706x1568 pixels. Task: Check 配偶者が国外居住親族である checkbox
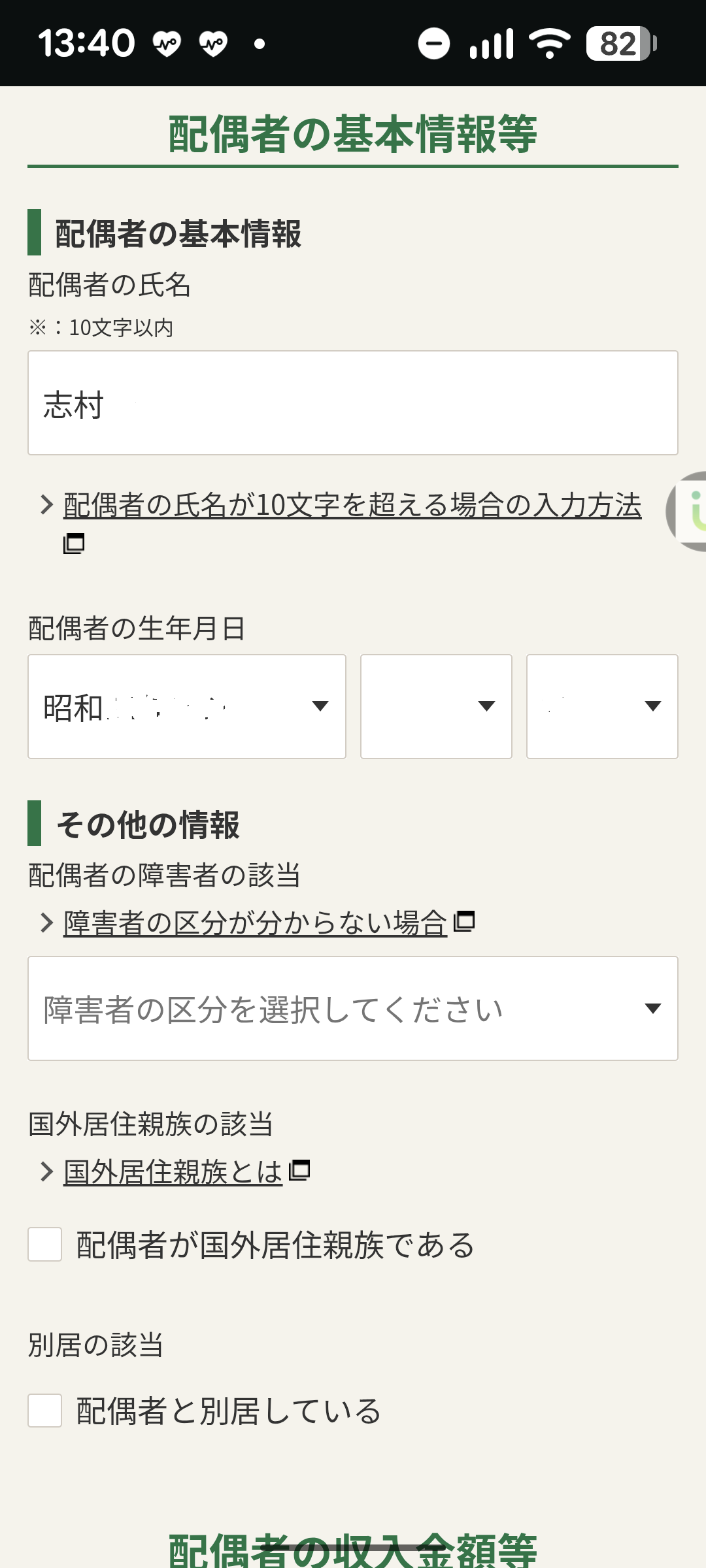pyautogui.click(x=45, y=1244)
